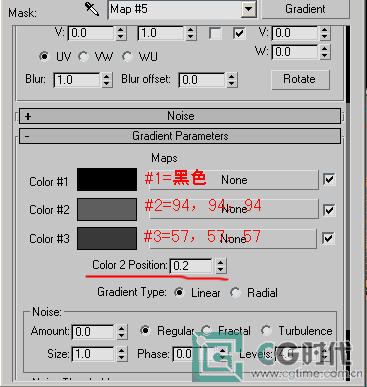Click the V tiling field 1.0
Screen dimensions: 367x387
161,33
